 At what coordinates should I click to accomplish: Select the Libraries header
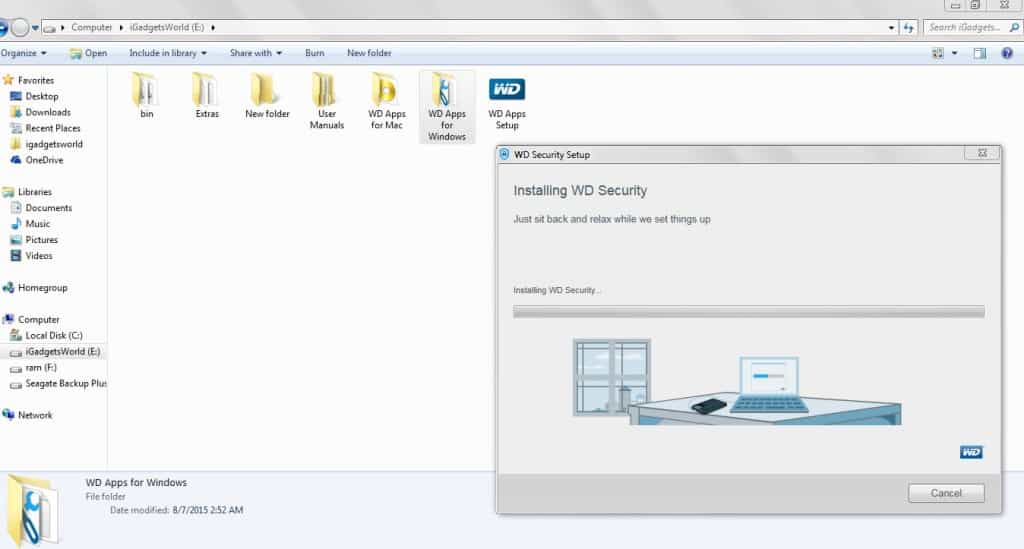pyautogui.click(x=34, y=192)
